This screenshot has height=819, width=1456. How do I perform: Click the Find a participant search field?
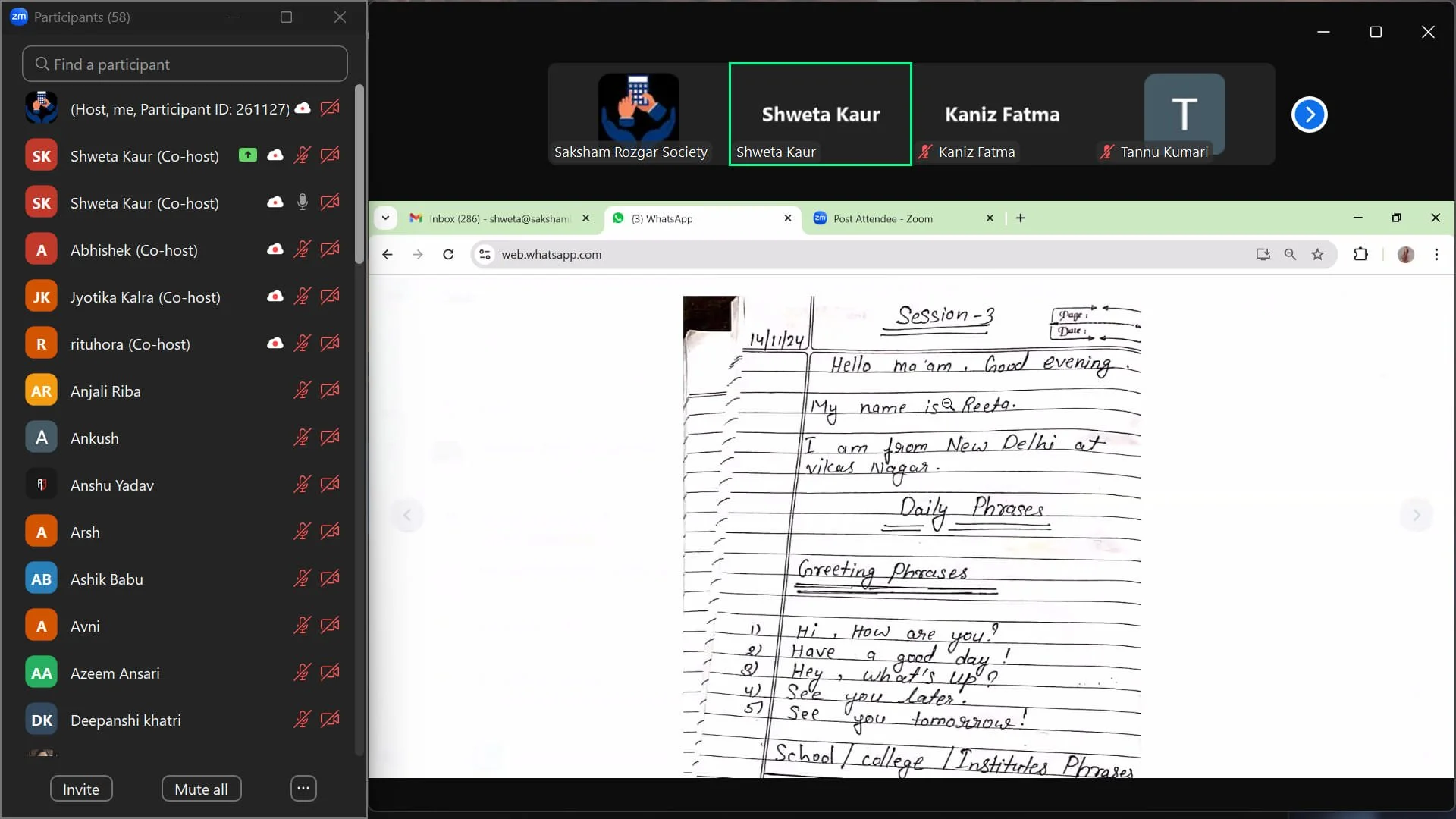point(185,64)
